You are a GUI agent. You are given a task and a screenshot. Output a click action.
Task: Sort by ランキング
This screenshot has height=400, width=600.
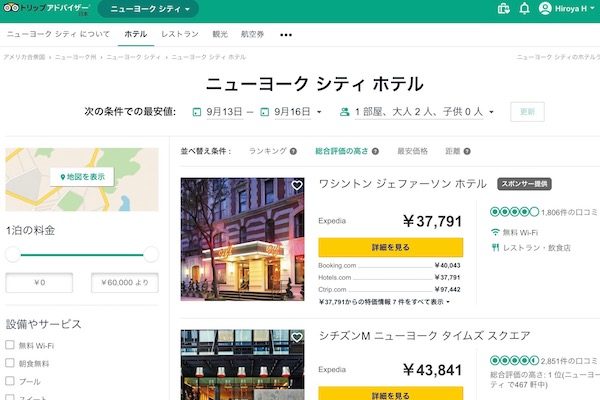[267, 151]
